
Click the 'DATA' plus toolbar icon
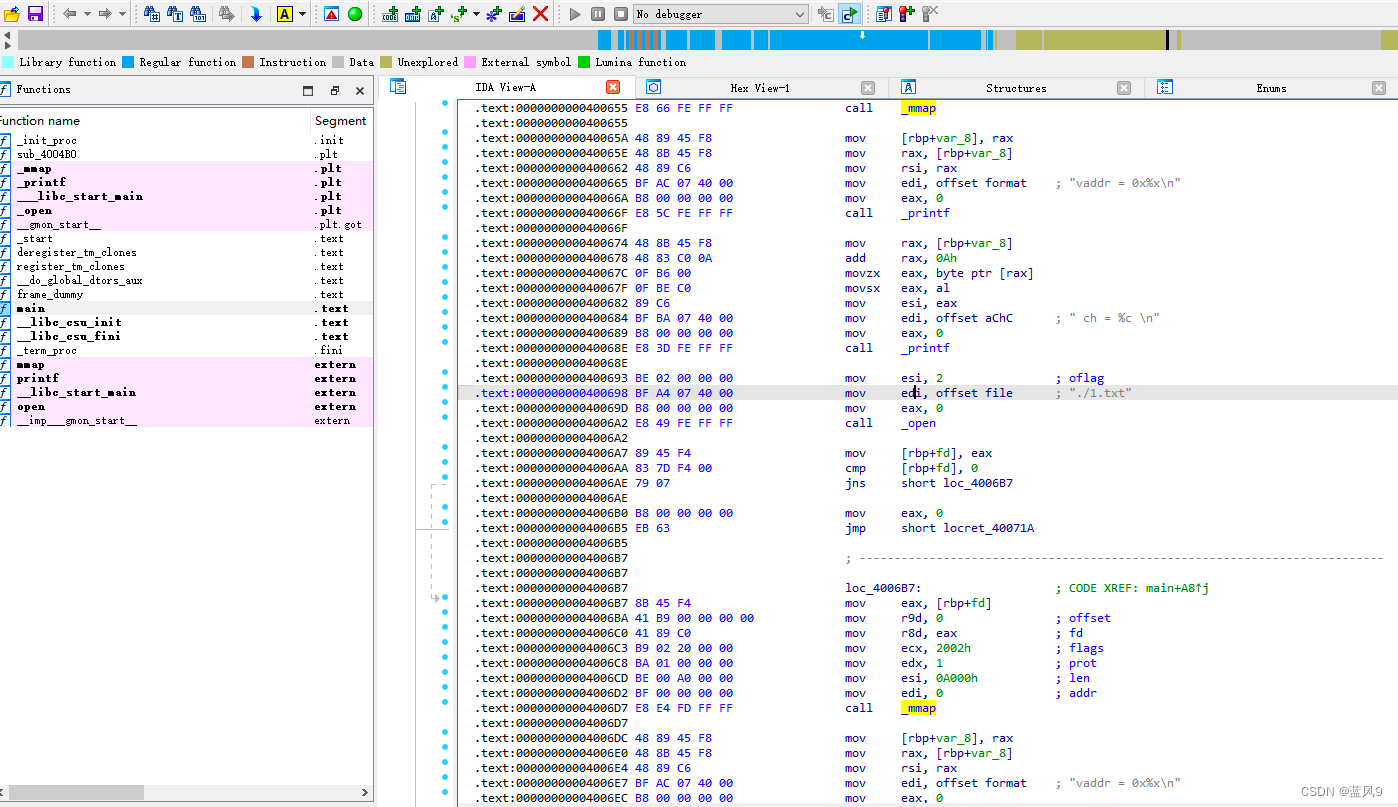413,14
